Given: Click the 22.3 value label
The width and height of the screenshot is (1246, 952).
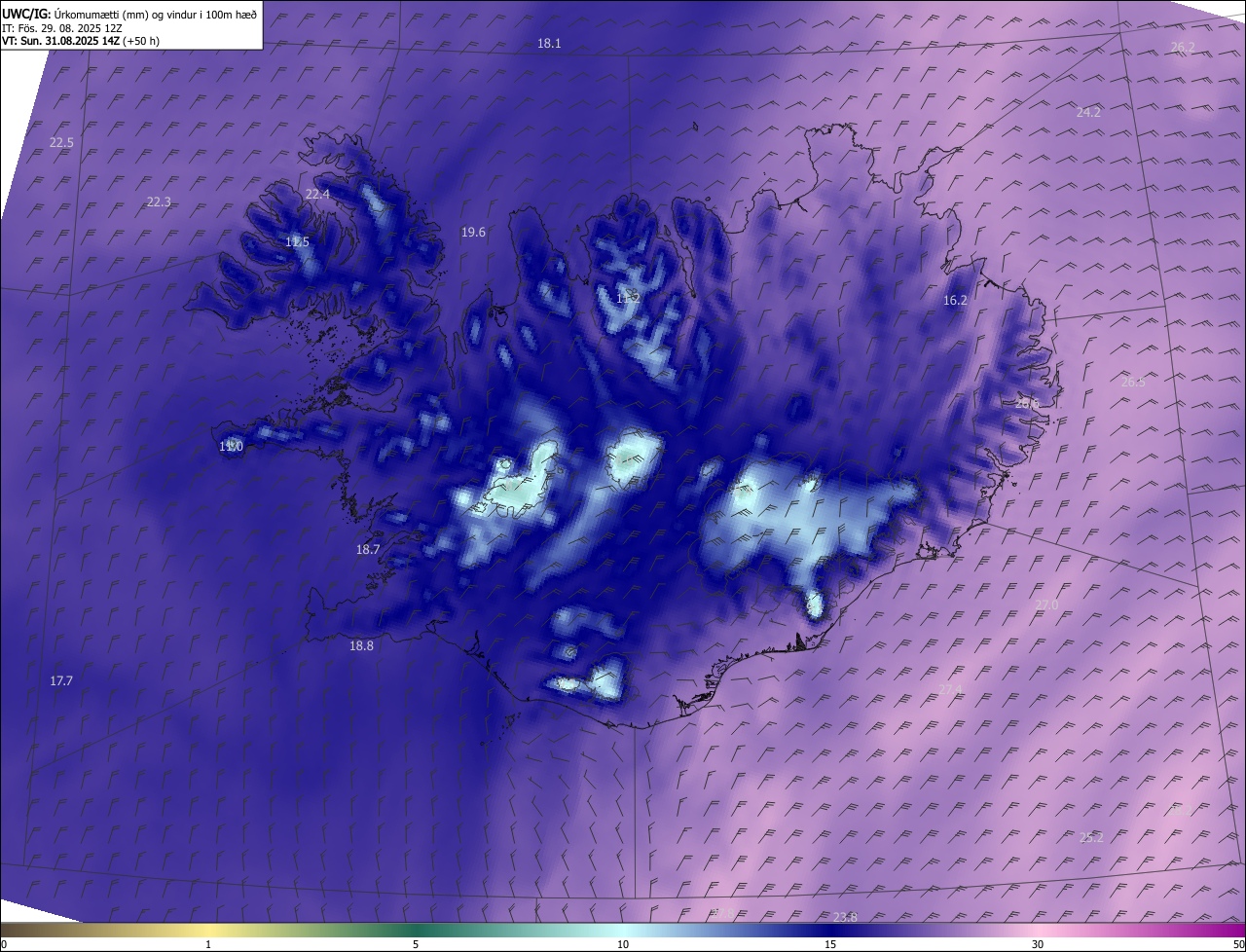Looking at the screenshot, I should click(159, 202).
